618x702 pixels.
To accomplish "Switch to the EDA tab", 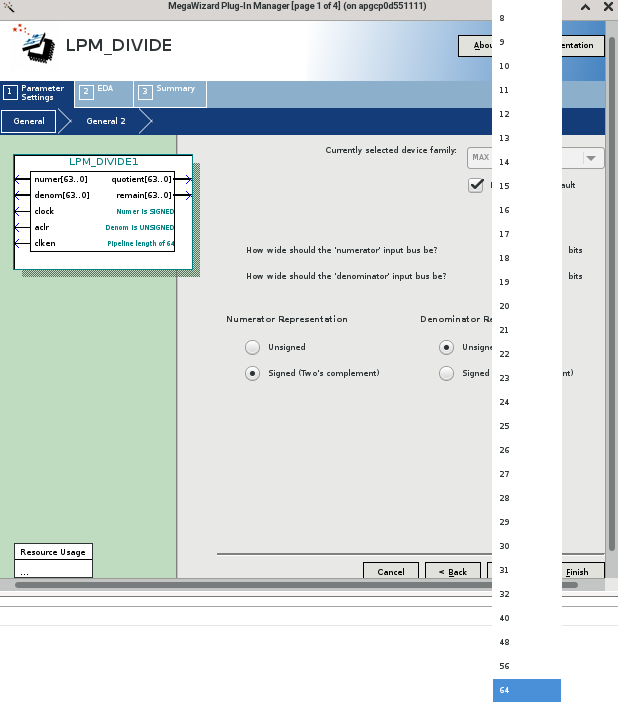I will pos(104,93).
